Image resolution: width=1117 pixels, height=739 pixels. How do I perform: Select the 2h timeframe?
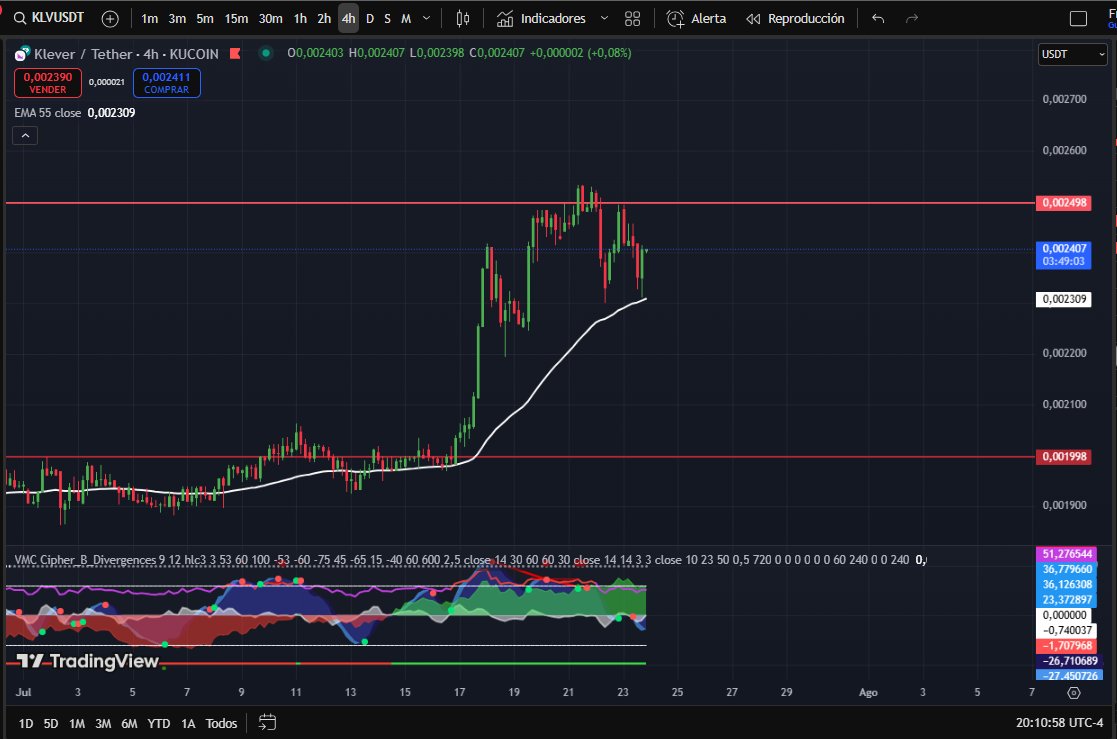click(324, 19)
